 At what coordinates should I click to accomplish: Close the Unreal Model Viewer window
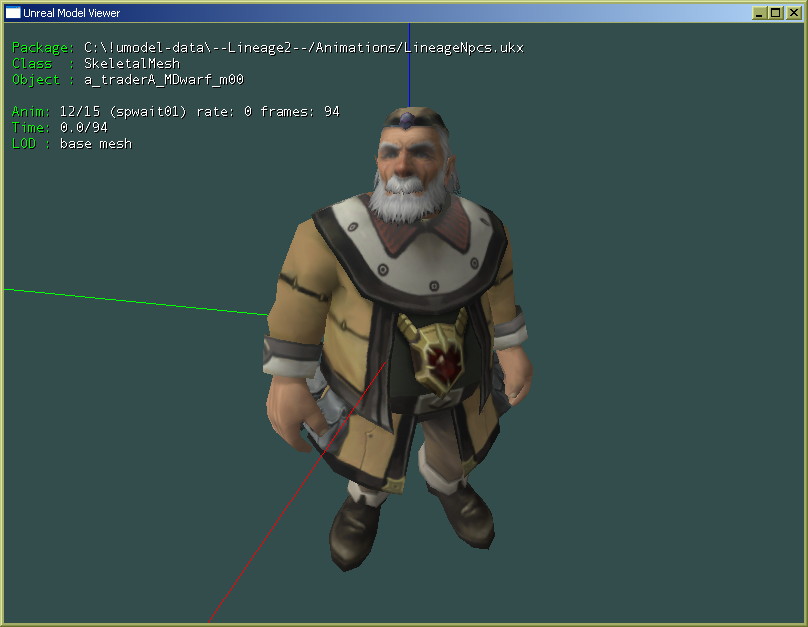click(794, 13)
